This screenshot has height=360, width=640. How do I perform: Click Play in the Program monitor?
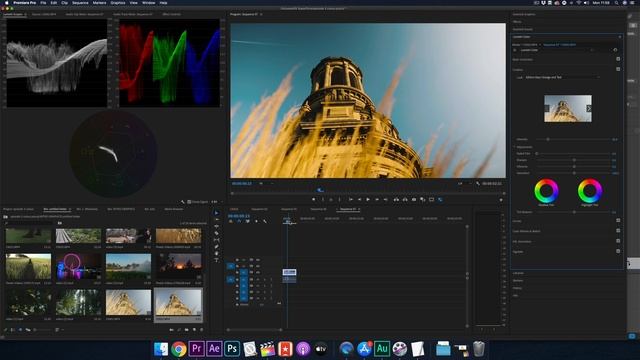368,200
